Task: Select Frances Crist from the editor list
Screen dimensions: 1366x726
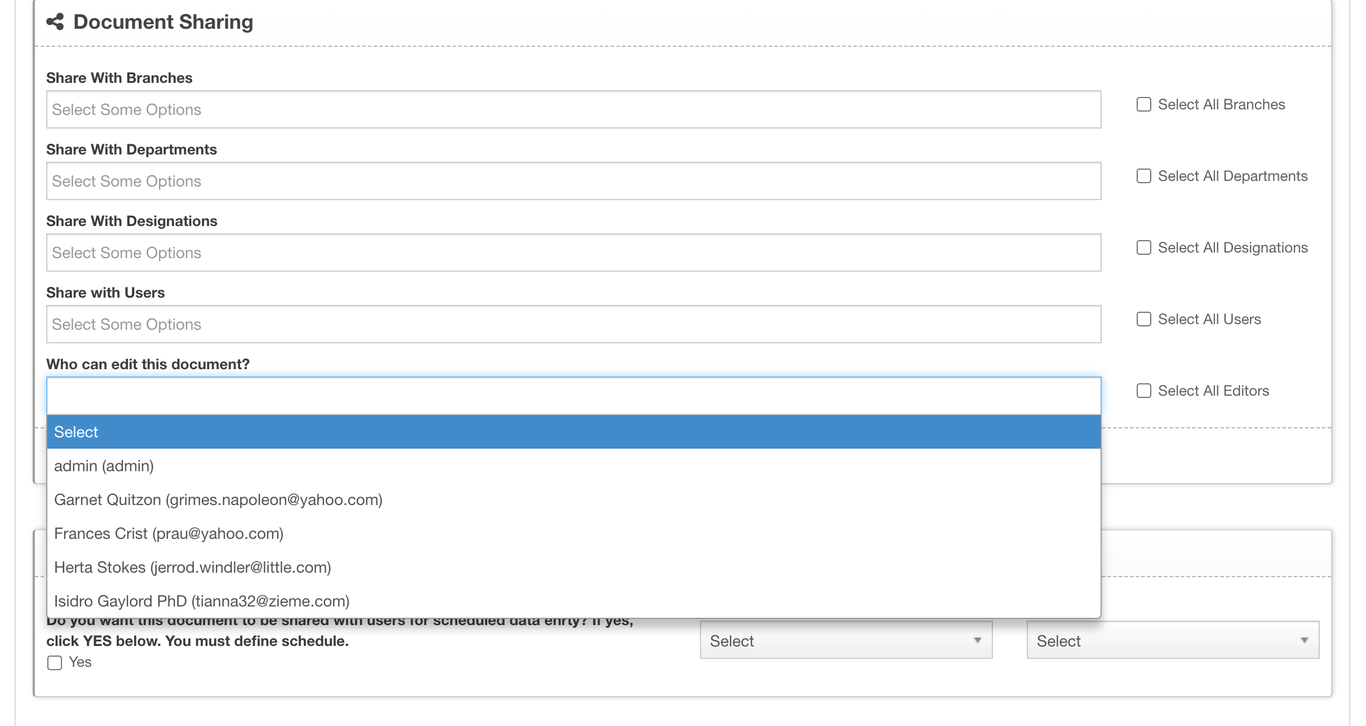Action: click(574, 534)
